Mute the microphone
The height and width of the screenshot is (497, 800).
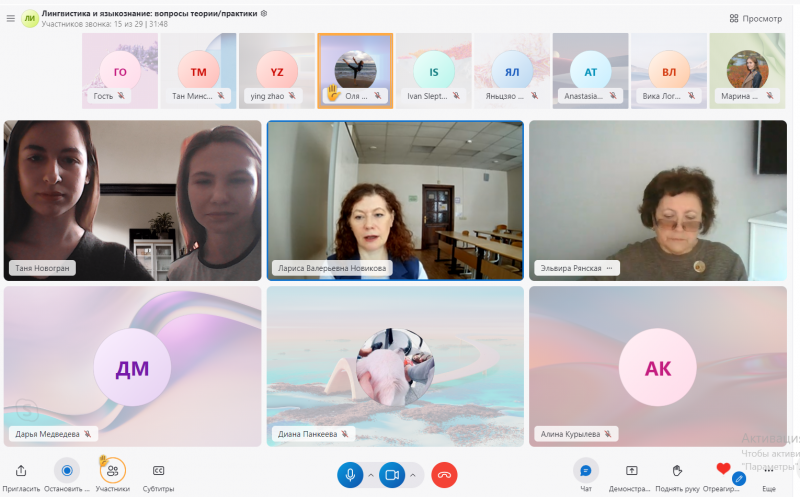(350, 475)
